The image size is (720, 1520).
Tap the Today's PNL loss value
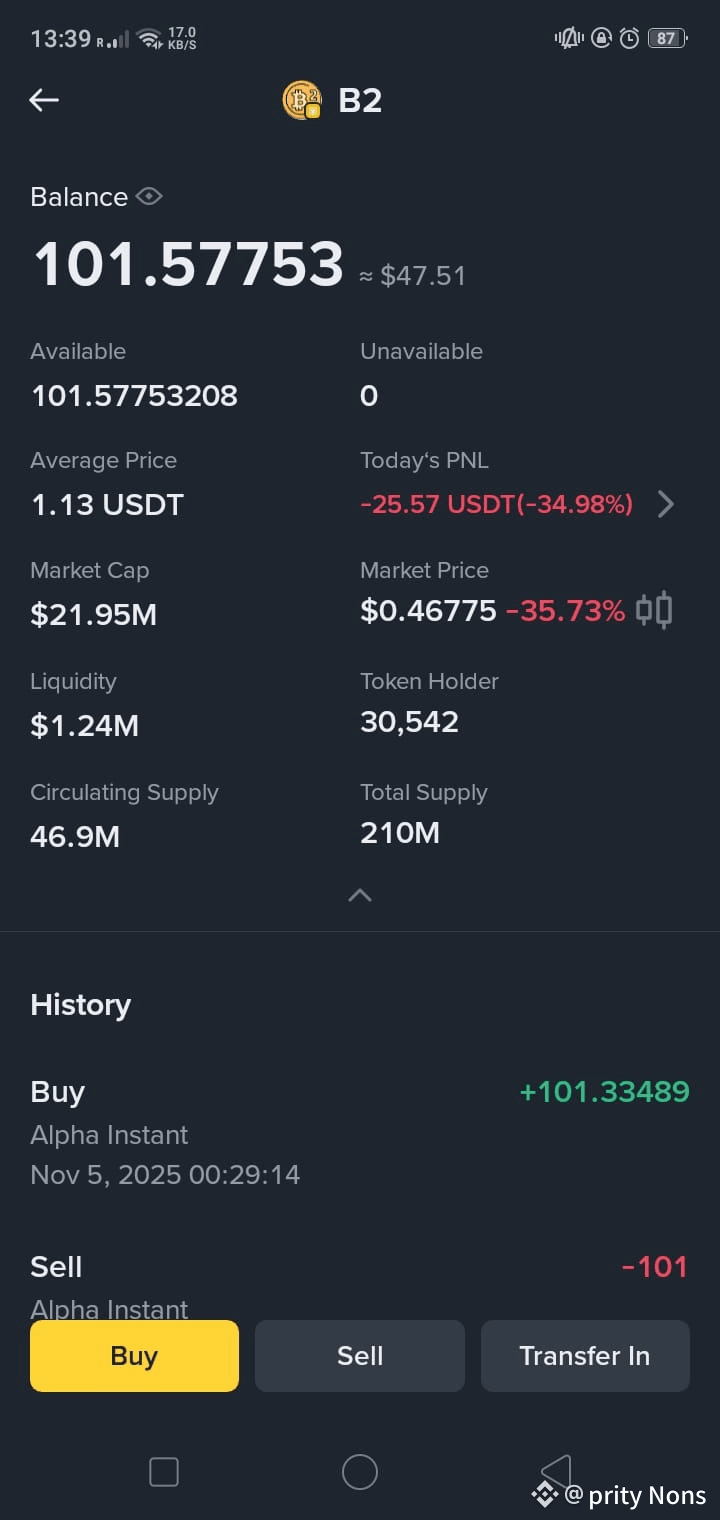pyautogui.click(x=497, y=504)
